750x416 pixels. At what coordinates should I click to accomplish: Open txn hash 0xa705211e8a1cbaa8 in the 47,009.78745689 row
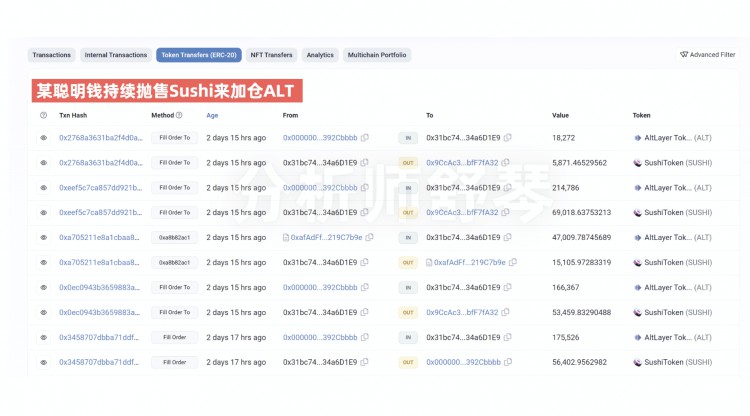click(x=99, y=237)
